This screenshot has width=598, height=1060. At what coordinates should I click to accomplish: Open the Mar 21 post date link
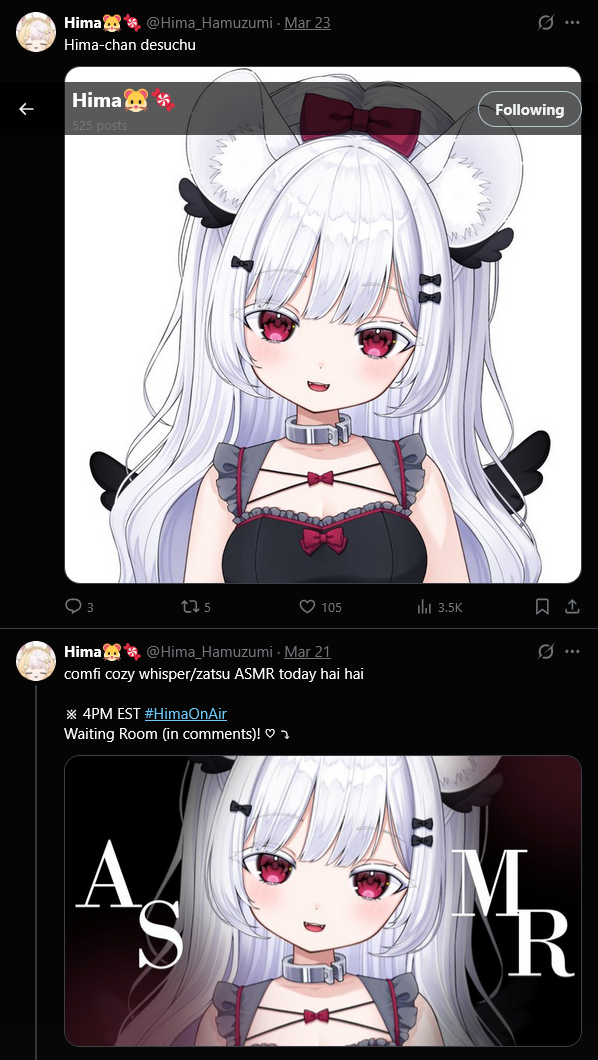[307, 652]
